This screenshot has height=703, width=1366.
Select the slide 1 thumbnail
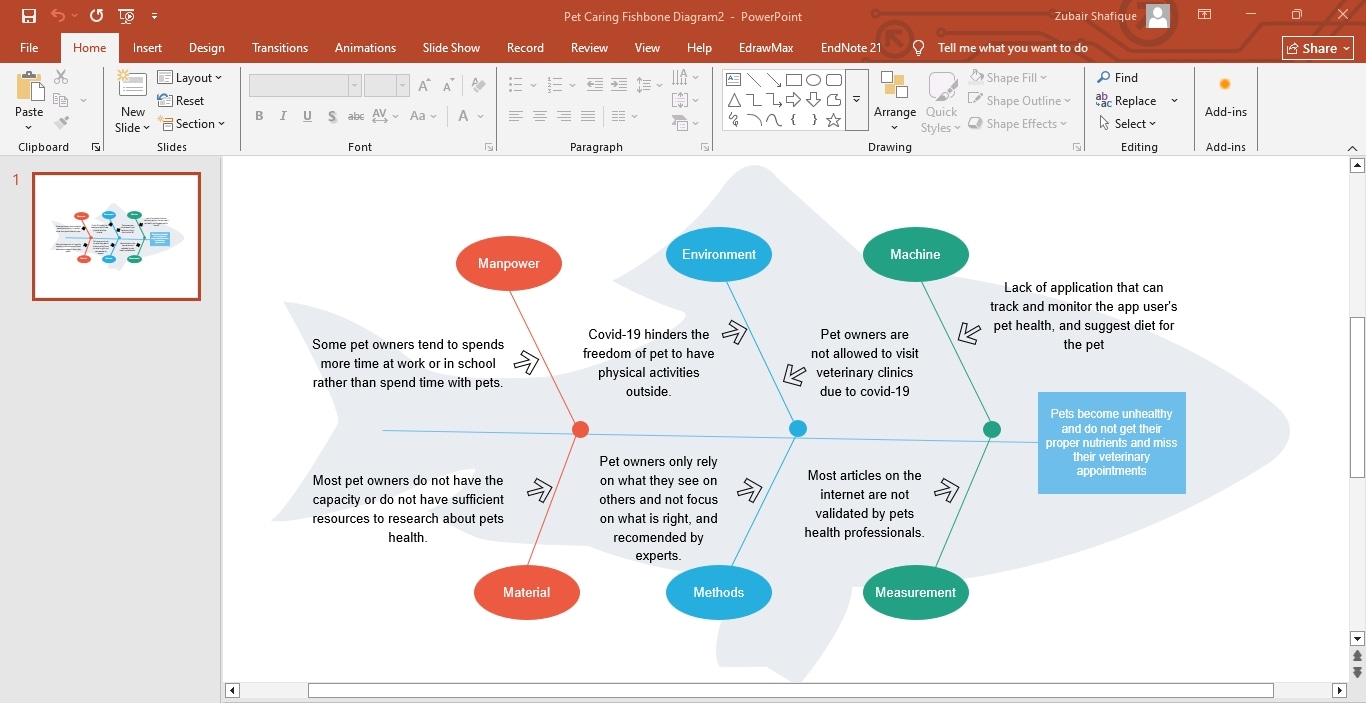(116, 237)
